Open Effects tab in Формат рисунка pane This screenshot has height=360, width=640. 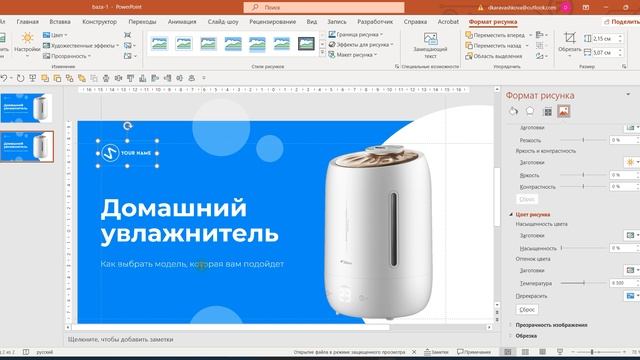[x=530, y=111]
